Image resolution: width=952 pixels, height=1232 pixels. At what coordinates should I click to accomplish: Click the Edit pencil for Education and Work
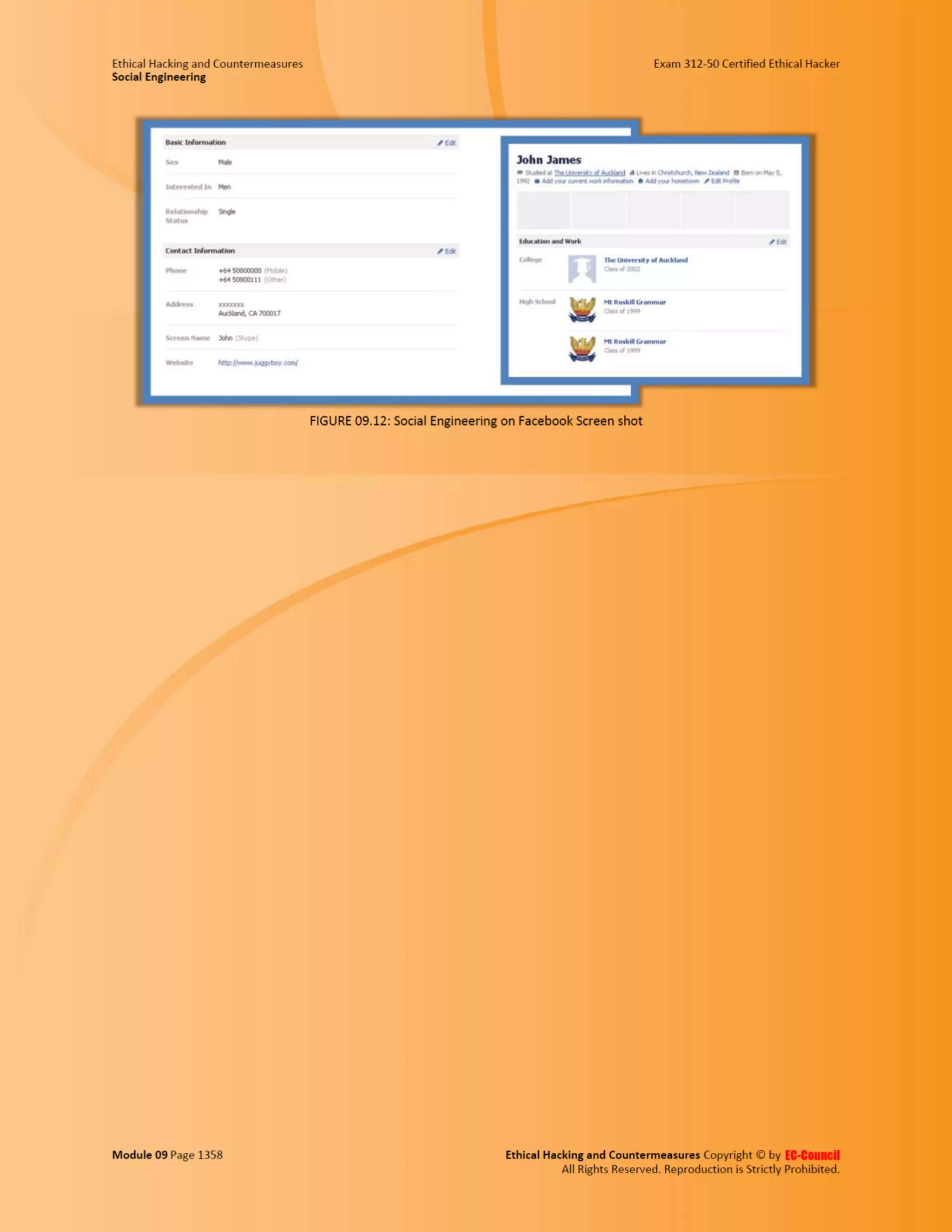point(772,242)
